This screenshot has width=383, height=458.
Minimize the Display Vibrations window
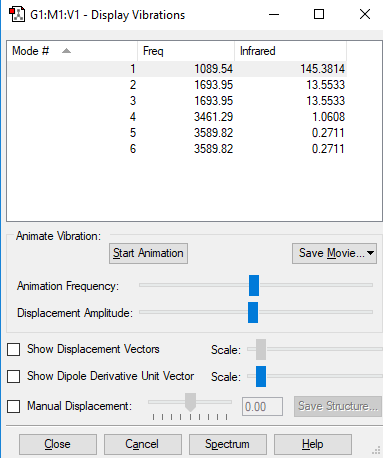(x=274, y=14)
